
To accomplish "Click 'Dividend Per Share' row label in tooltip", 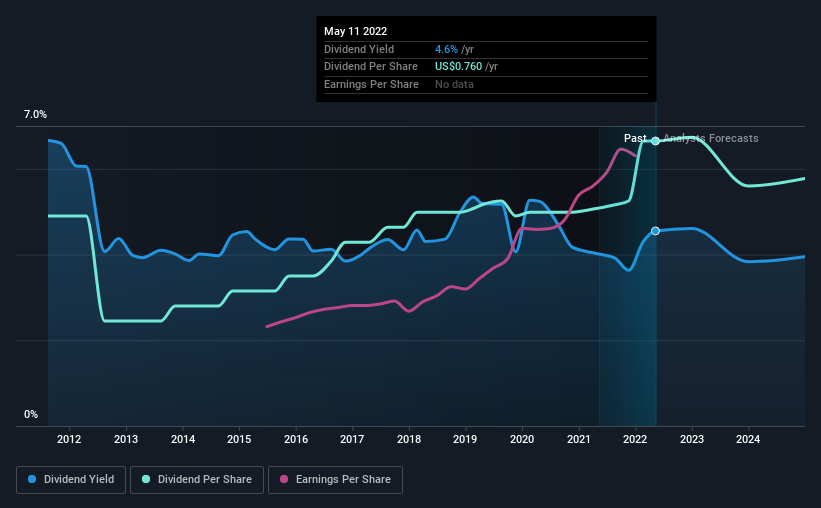I will (371, 67).
